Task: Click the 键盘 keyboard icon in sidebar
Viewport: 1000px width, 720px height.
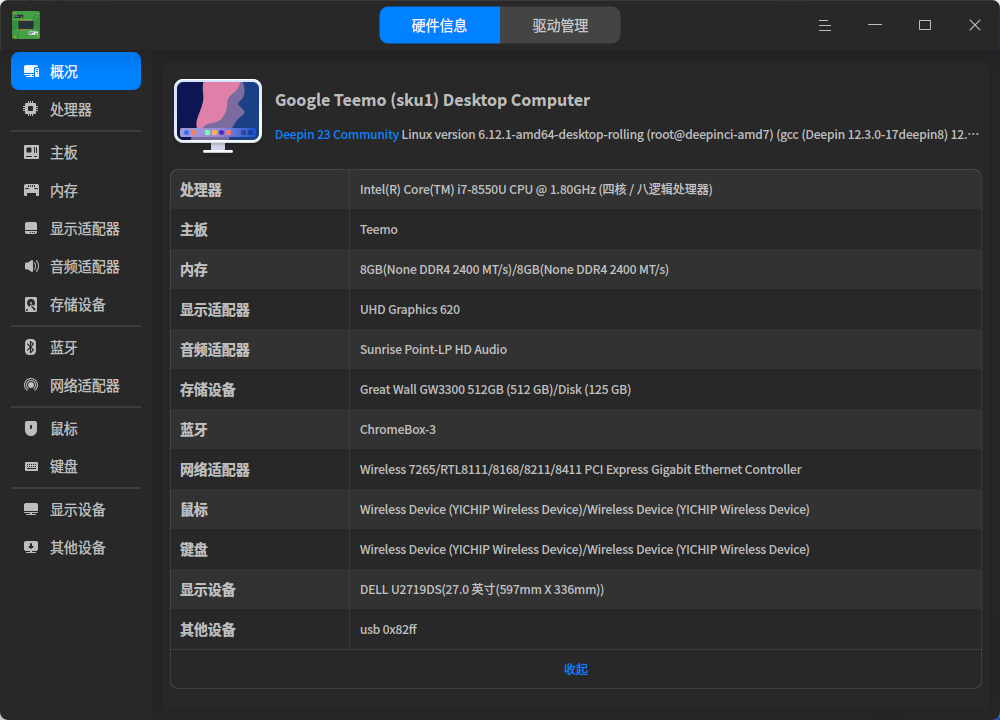Action: (x=31, y=466)
